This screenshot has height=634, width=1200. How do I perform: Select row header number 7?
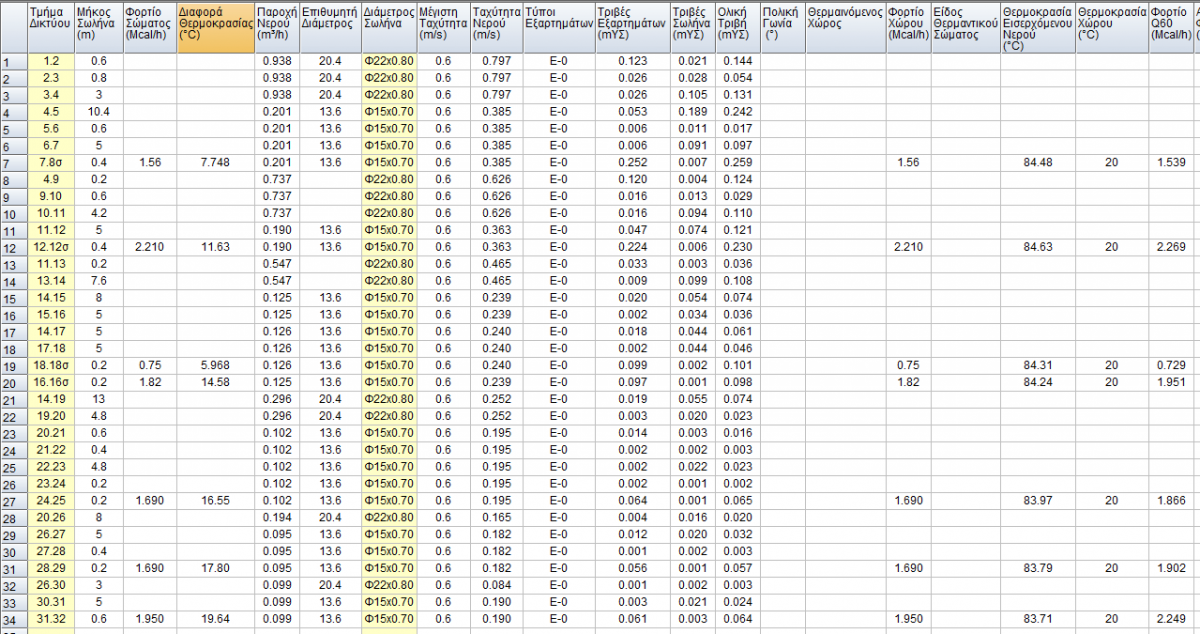[x=14, y=163]
